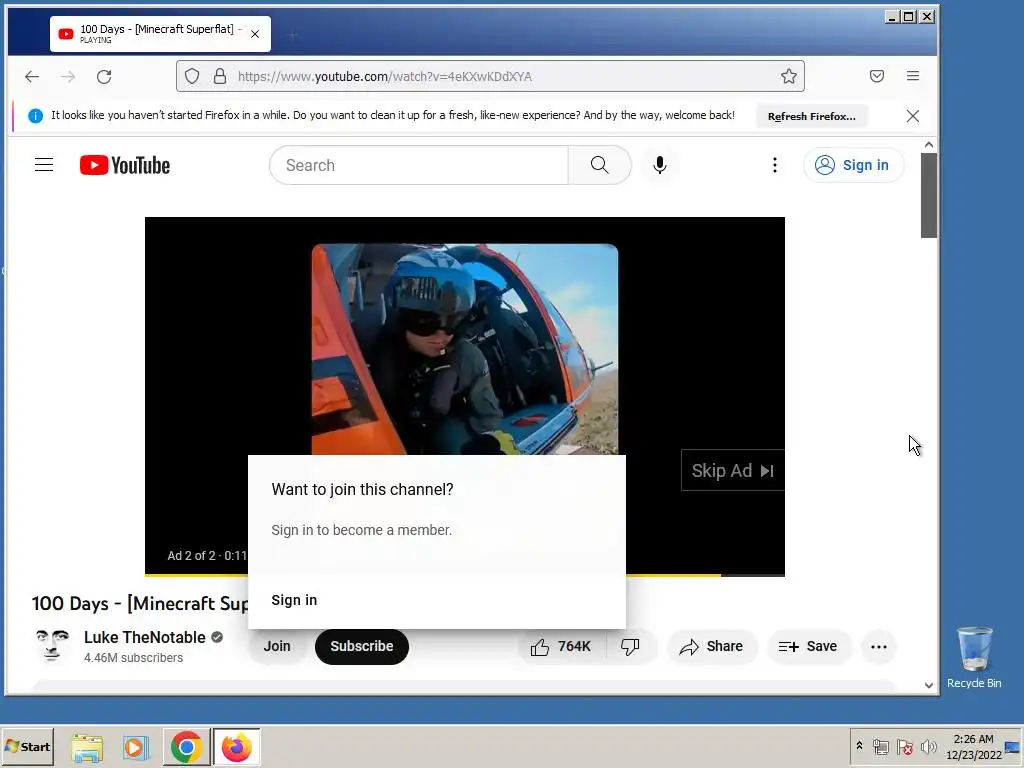Click the Join channel button
The image size is (1024, 768).
click(277, 647)
